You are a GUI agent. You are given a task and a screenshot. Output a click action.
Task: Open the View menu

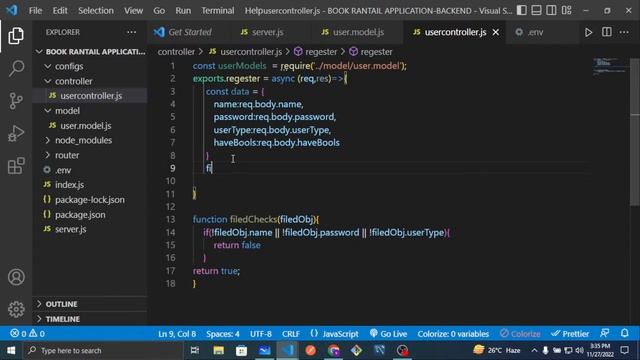coord(133,11)
